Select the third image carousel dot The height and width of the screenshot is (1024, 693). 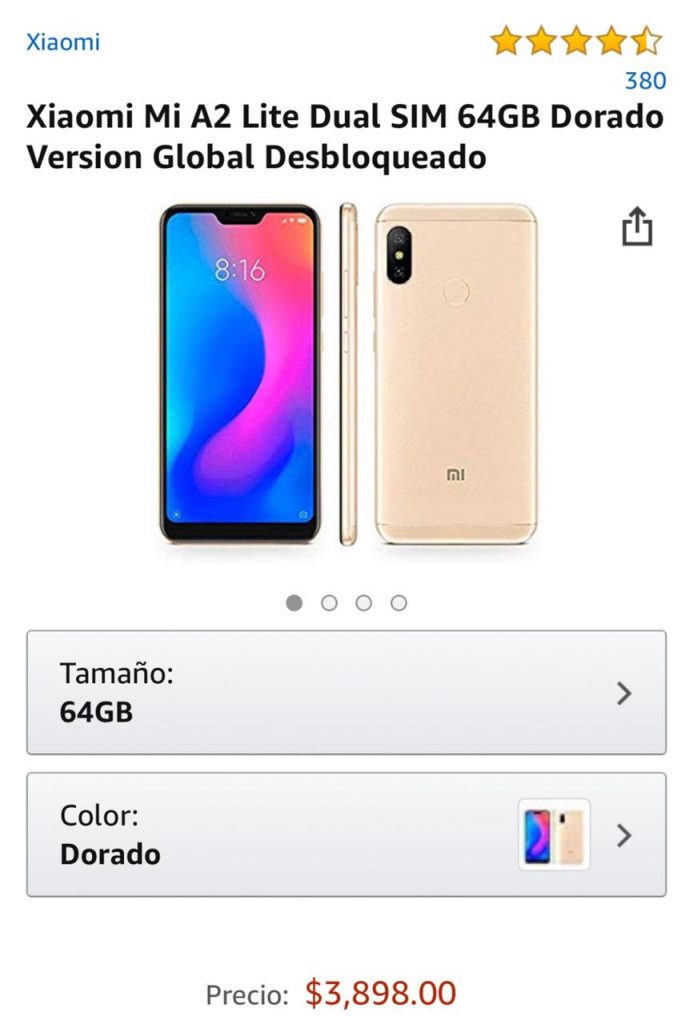coord(364,602)
